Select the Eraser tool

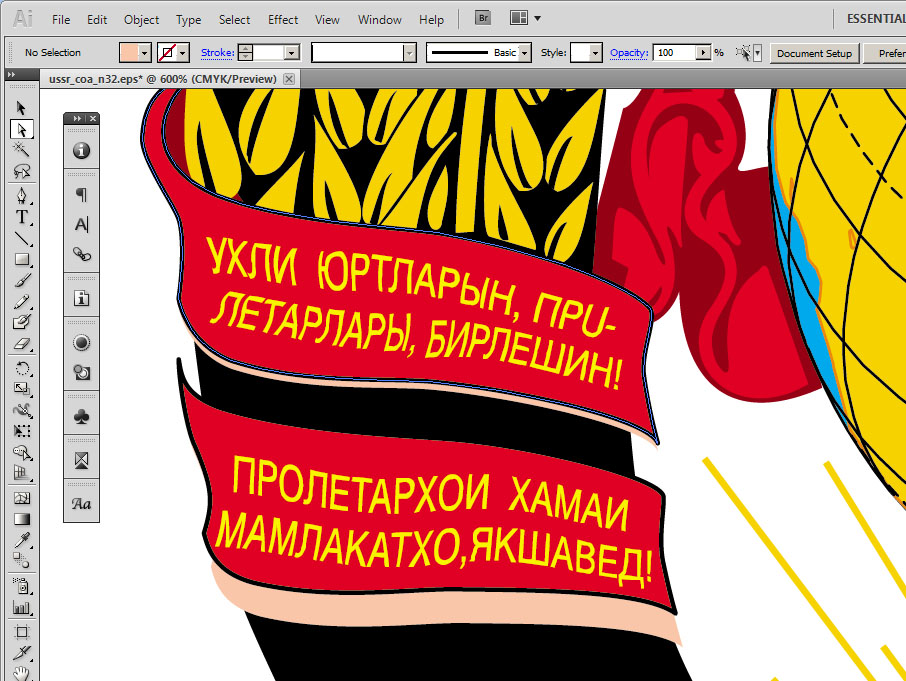click(21, 344)
